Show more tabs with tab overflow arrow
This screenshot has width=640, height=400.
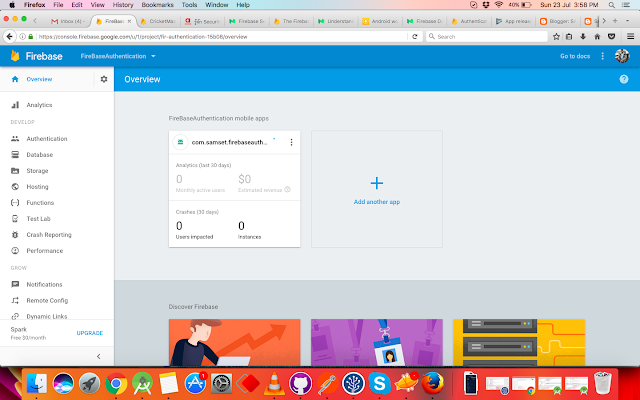[x=604, y=21]
